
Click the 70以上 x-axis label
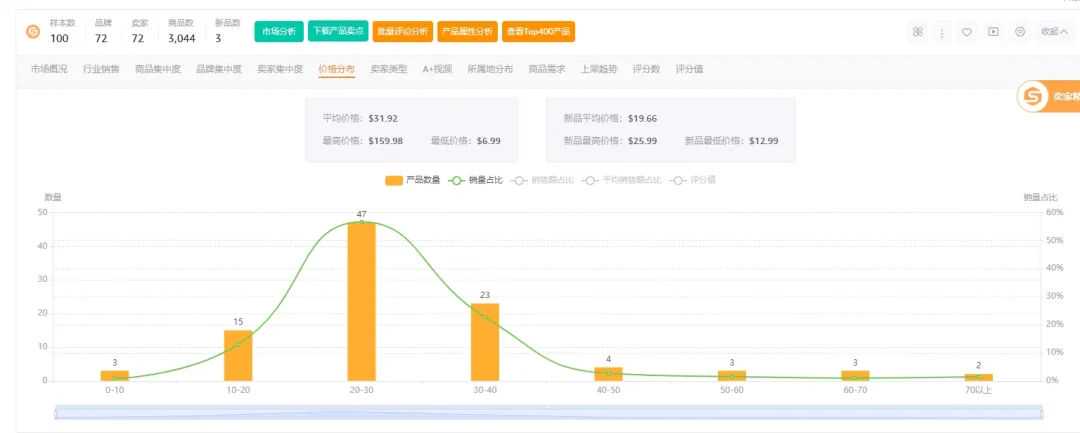click(978, 390)
